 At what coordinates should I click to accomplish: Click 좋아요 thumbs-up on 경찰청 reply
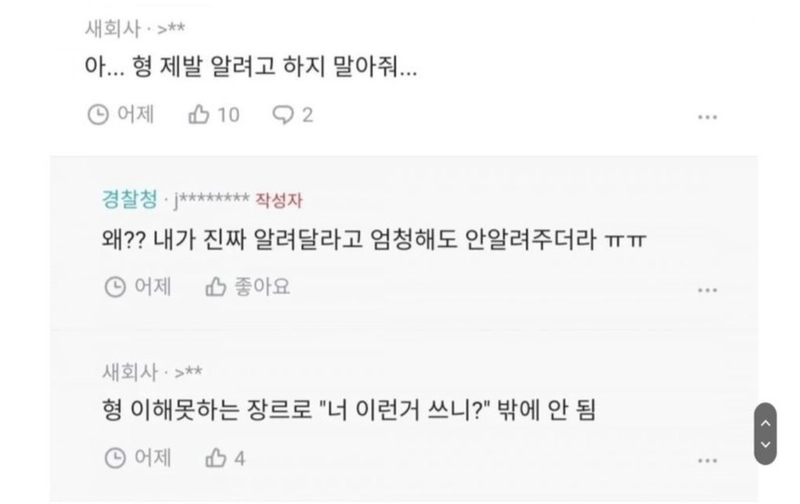(x=215, y=287)
